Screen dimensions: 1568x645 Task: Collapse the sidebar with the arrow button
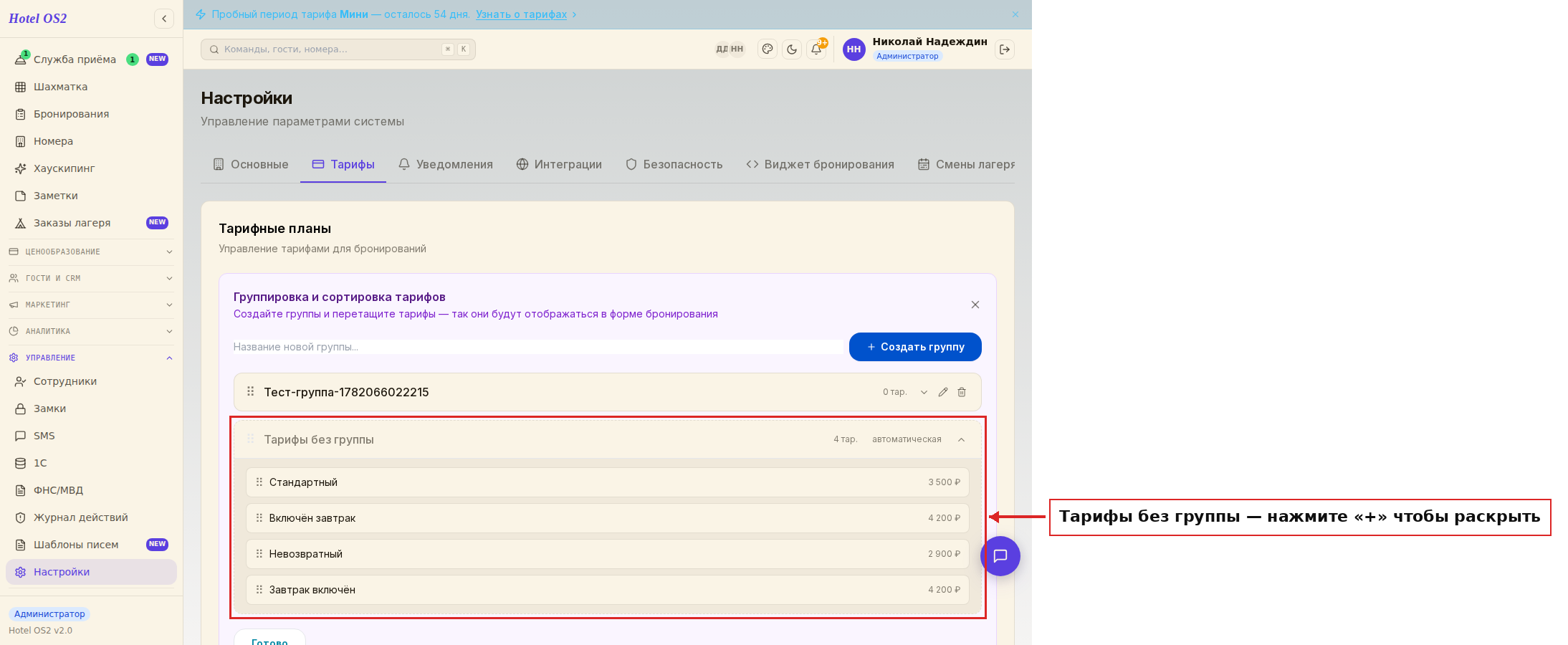coord(164,19)
